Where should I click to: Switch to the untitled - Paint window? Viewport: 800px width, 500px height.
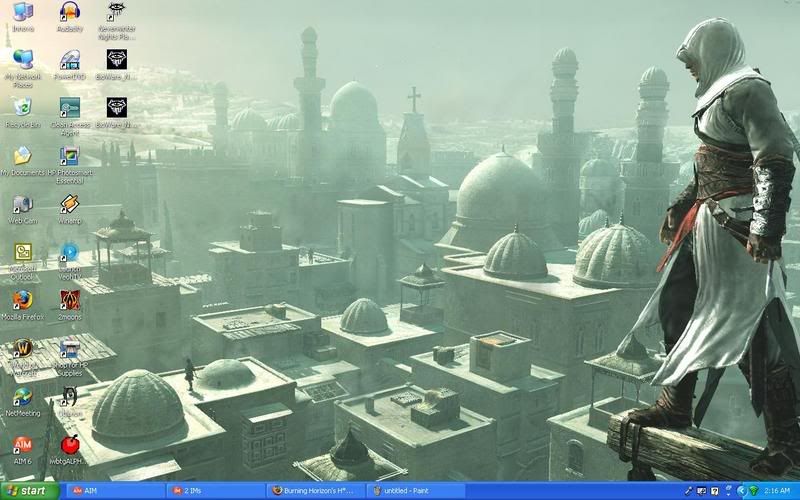pyautogui.click(x=416, y=491)
